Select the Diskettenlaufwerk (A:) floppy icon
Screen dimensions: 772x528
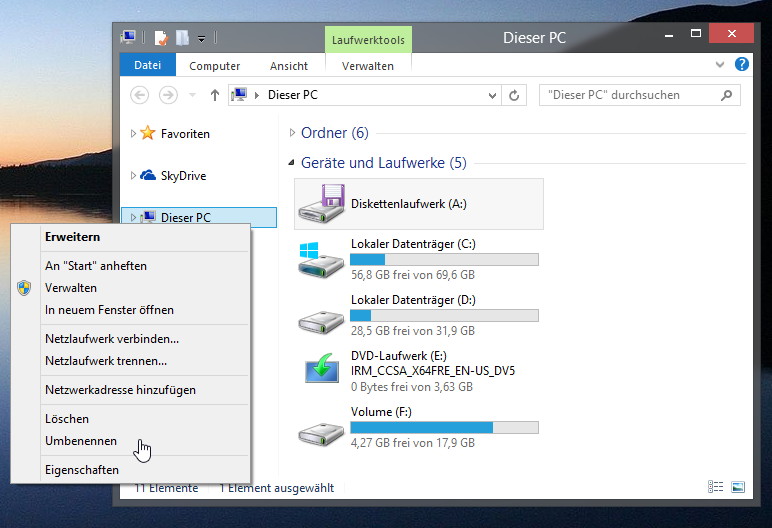tap(322, 203)
